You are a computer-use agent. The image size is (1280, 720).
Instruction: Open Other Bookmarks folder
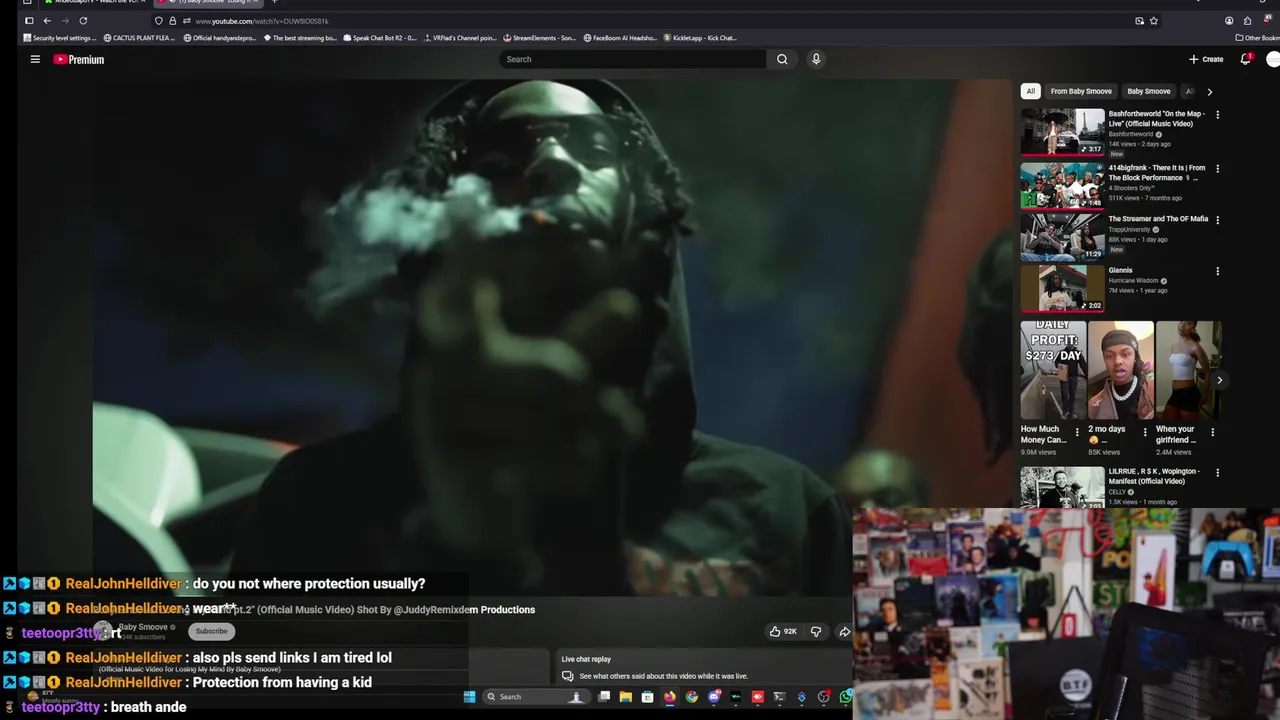[1258, 38]
